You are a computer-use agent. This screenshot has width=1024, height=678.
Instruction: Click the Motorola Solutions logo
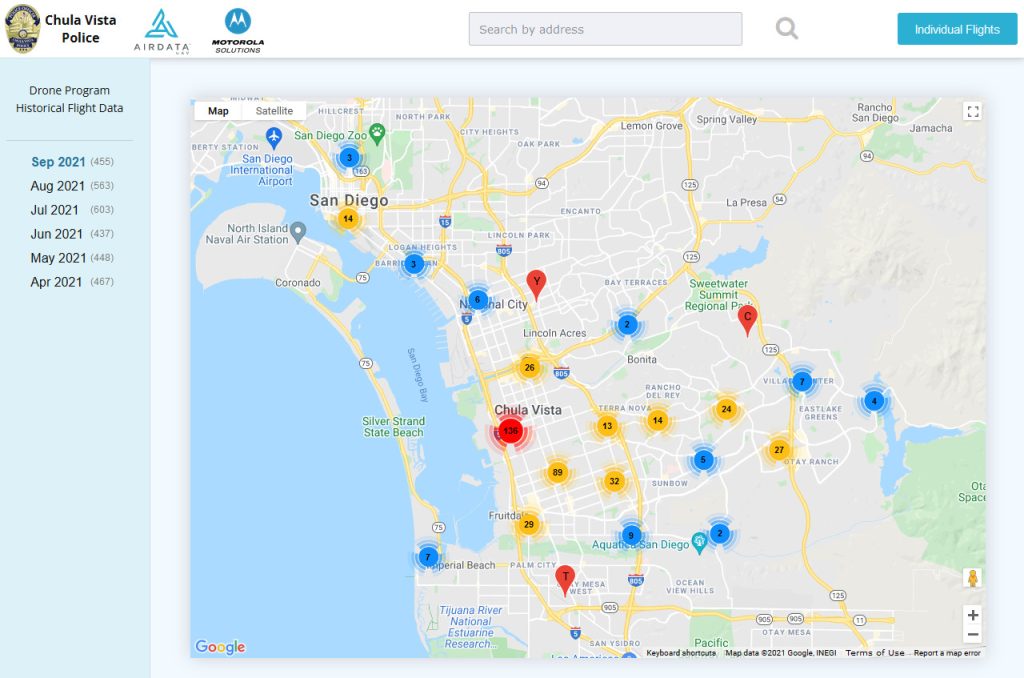click(236, 28)
